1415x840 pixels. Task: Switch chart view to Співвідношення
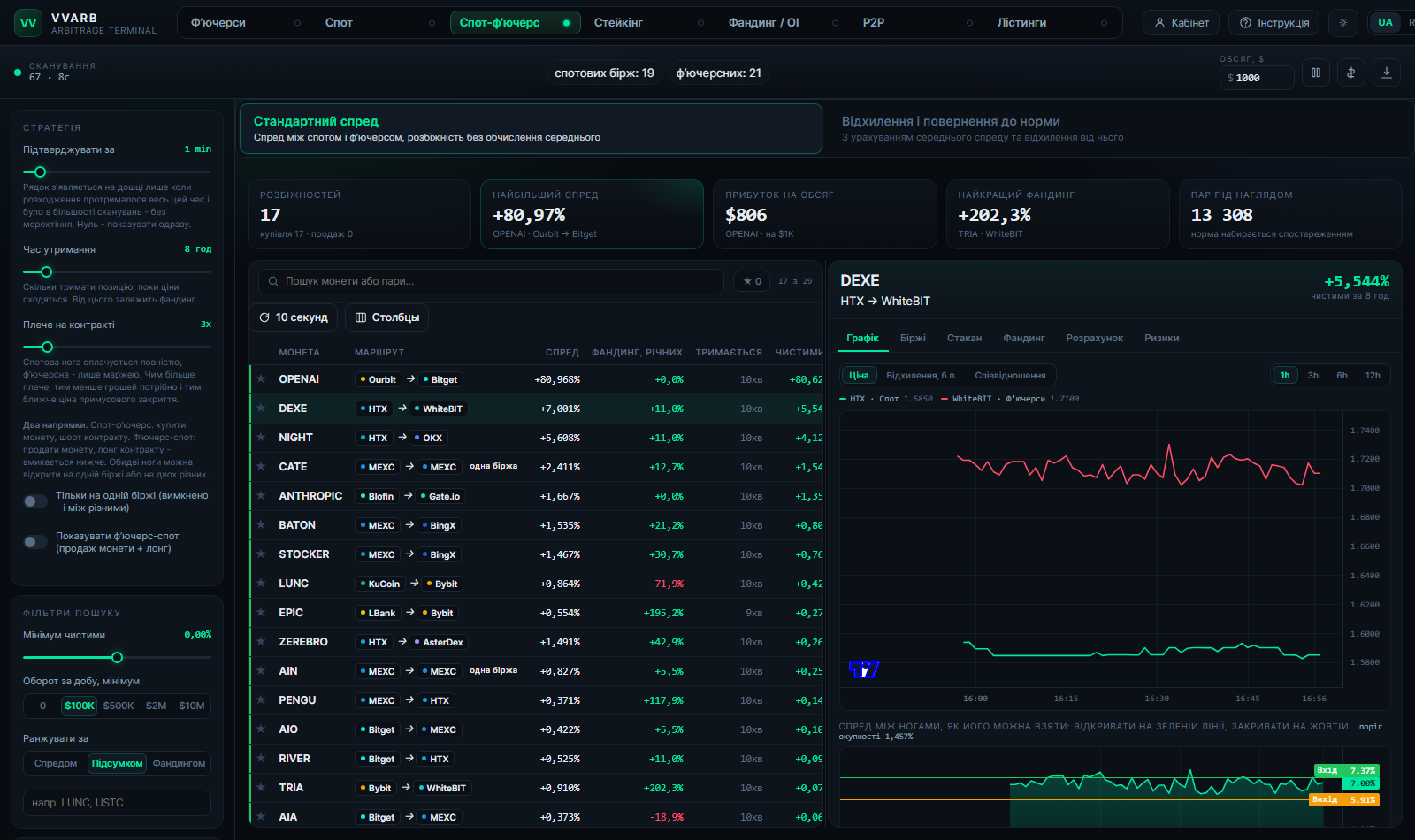coord(1010,376)
